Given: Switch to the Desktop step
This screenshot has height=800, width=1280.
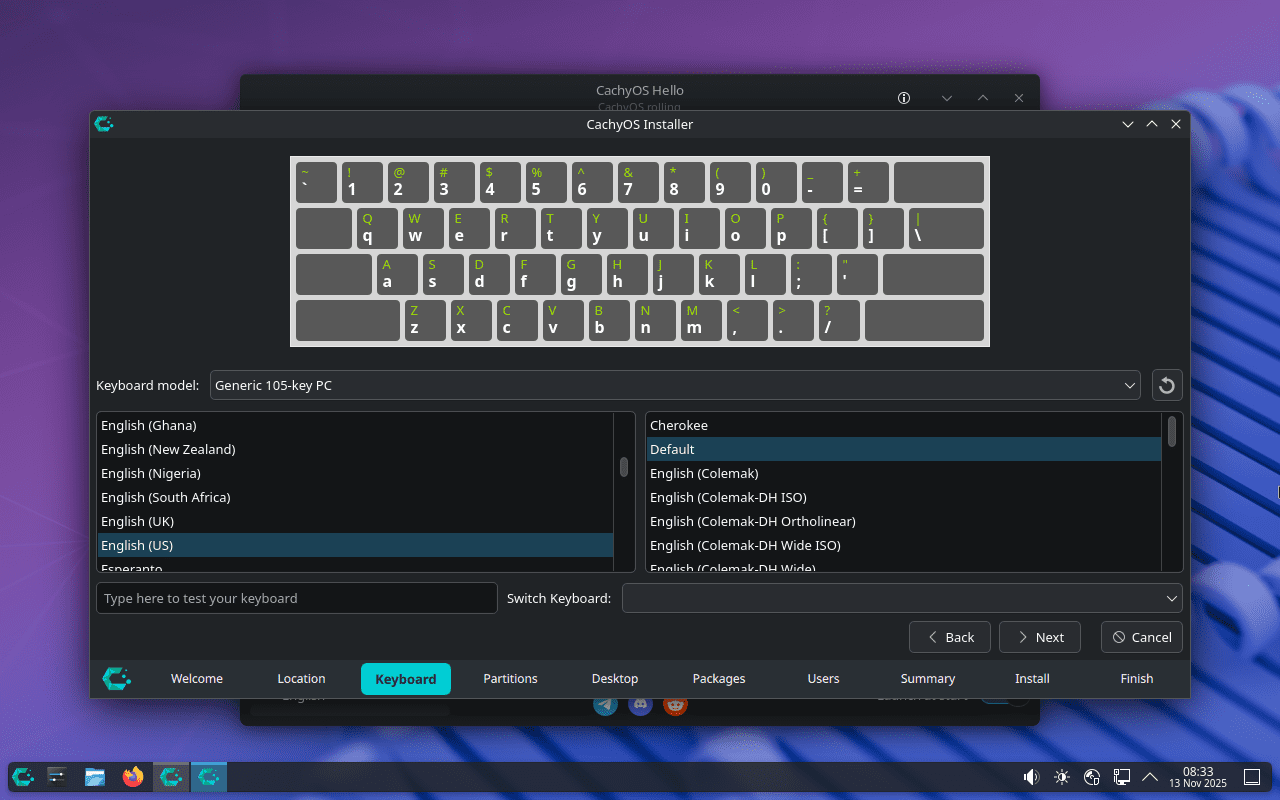Looking at the screenshot, I should (614, 678).
